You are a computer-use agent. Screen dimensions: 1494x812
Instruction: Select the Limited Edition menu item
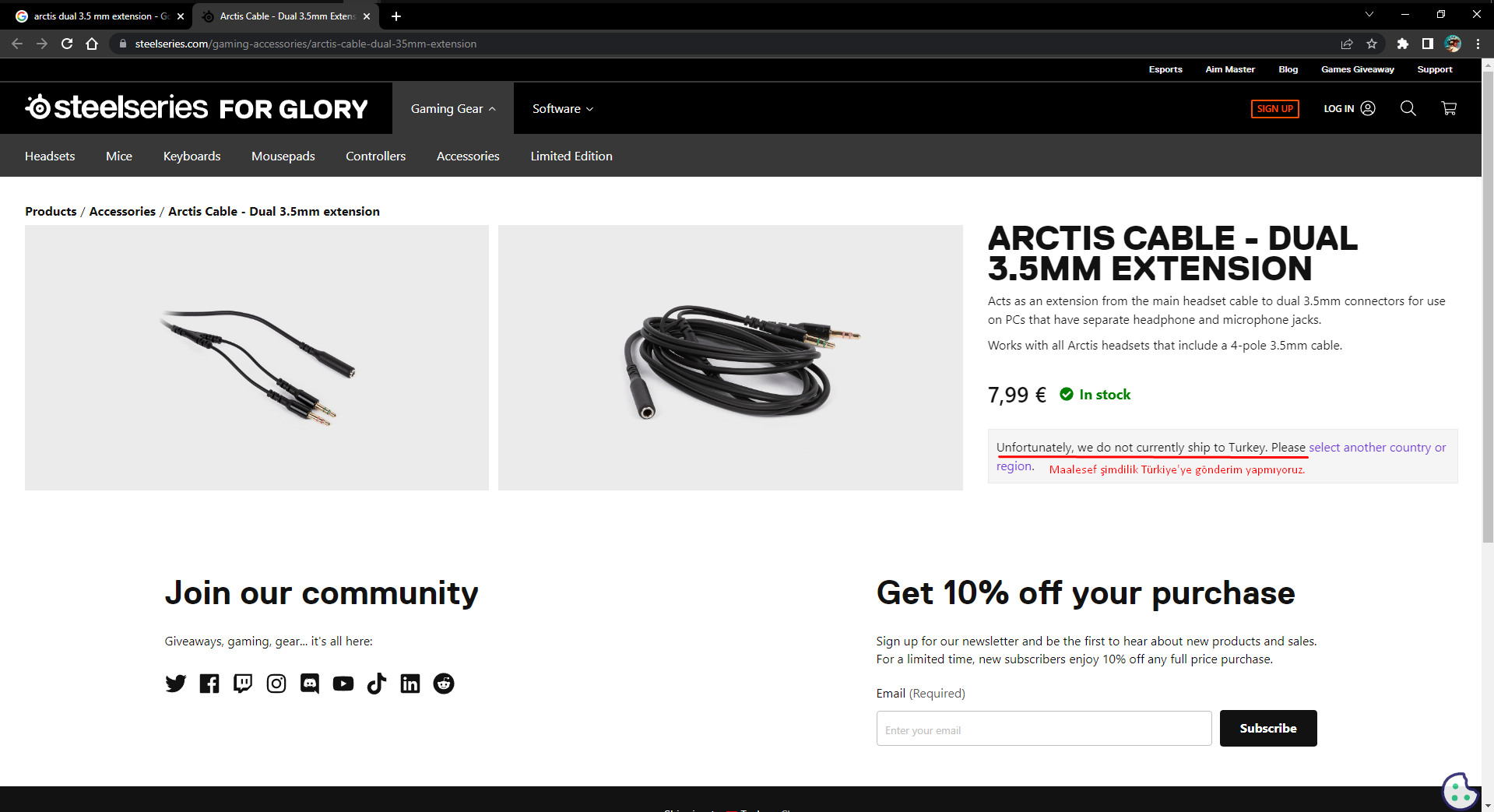(571, 156)
